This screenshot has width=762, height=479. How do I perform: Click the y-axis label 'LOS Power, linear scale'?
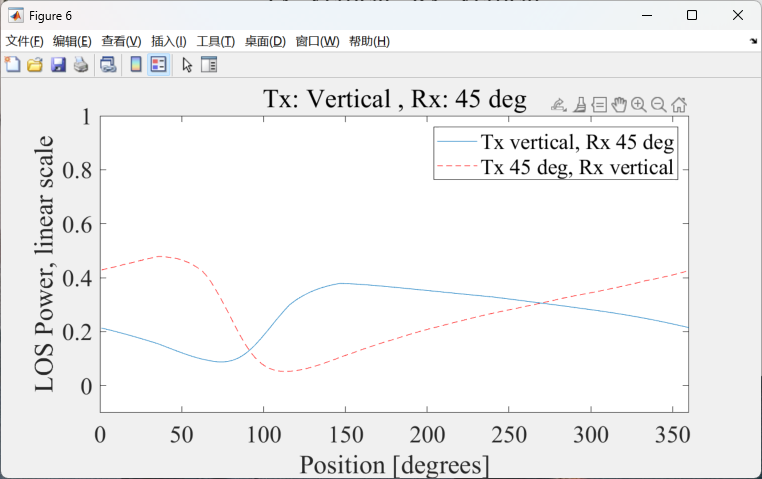click(x=44, y=264)
